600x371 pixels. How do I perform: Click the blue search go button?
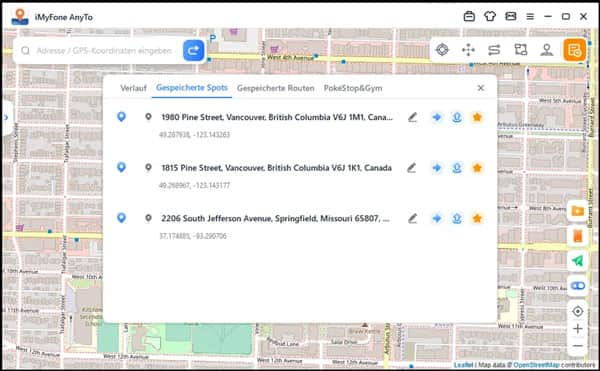click(x=193, y=50)
